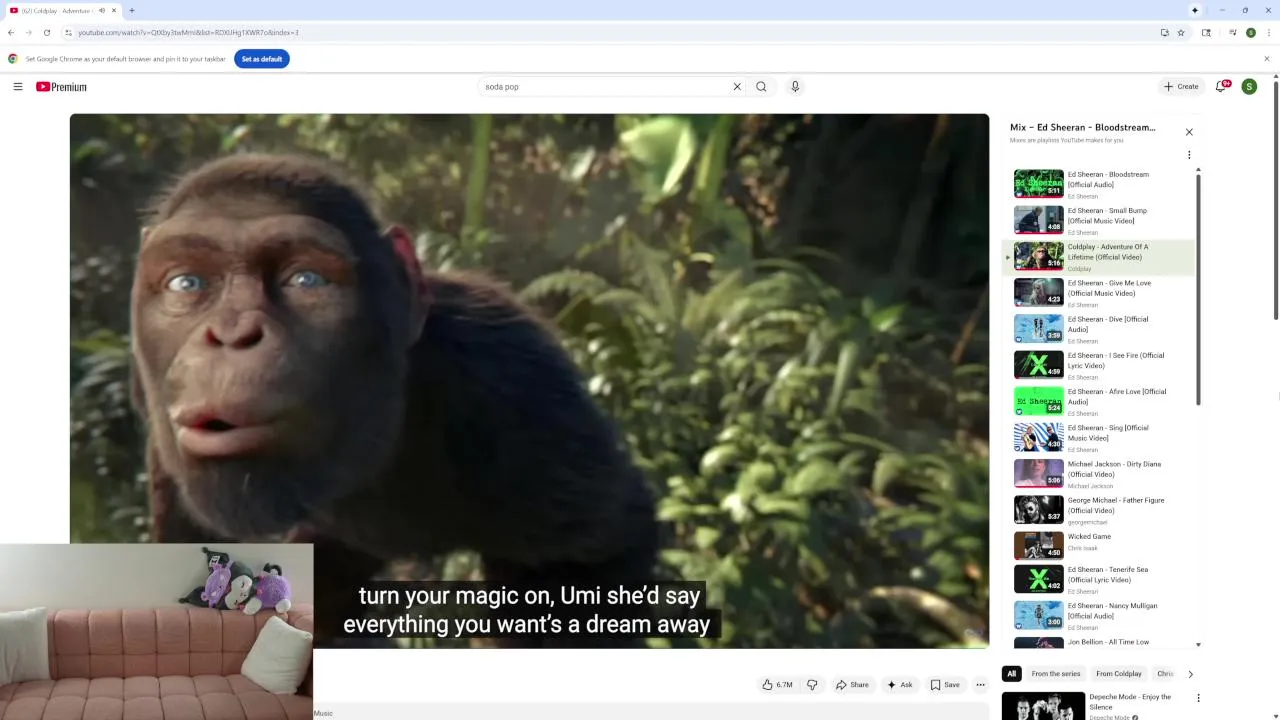The image size is (1280, 720).
Task: Click the search magnifier button
Action: click(761, 87)
